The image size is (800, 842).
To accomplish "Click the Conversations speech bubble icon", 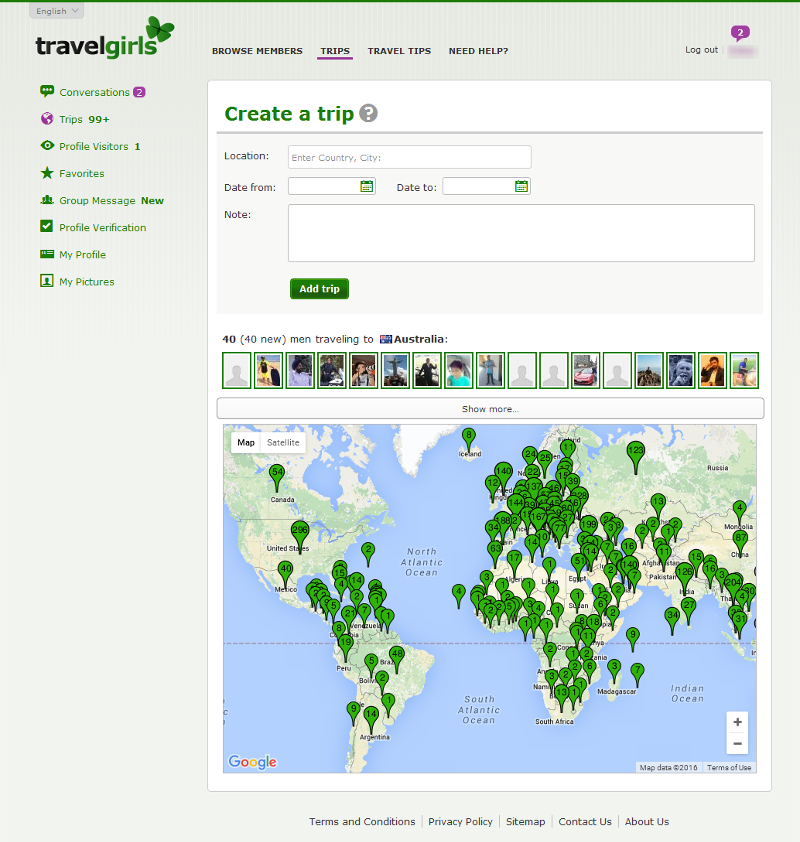I will [x=47, y=91].
